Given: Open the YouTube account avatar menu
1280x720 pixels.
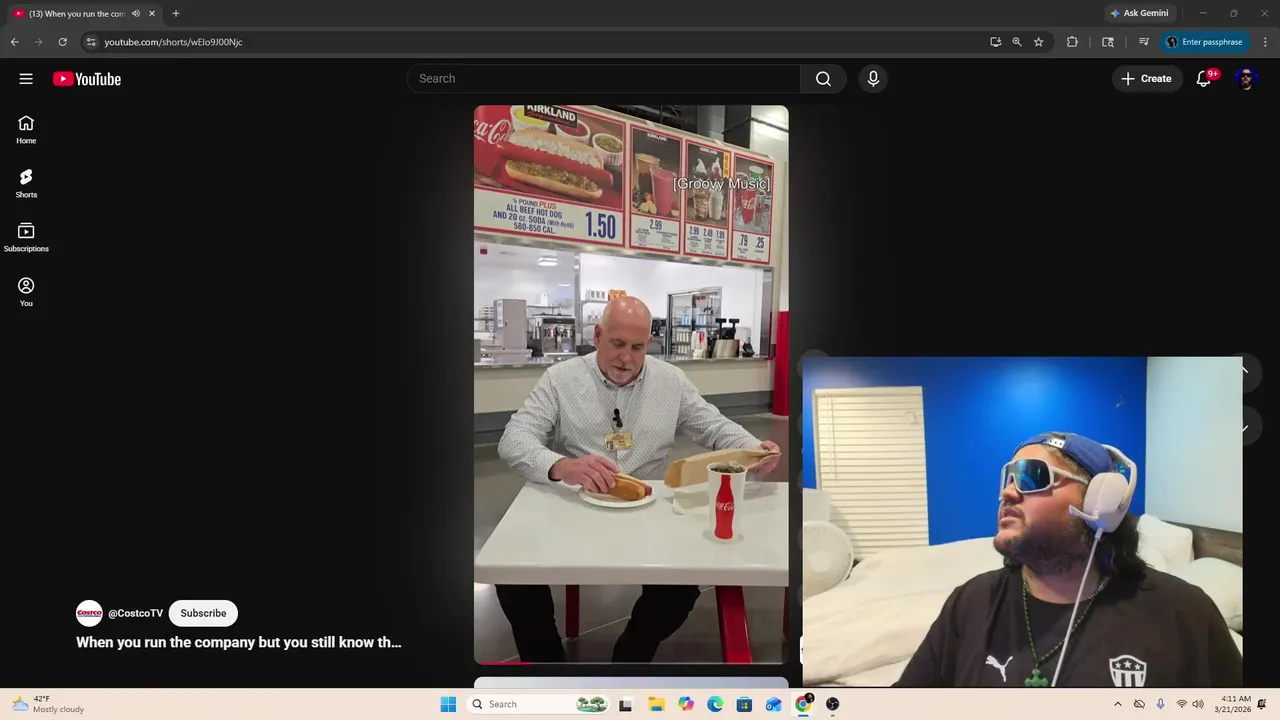Looking at the screenshot, I should tap(1245, 79).
